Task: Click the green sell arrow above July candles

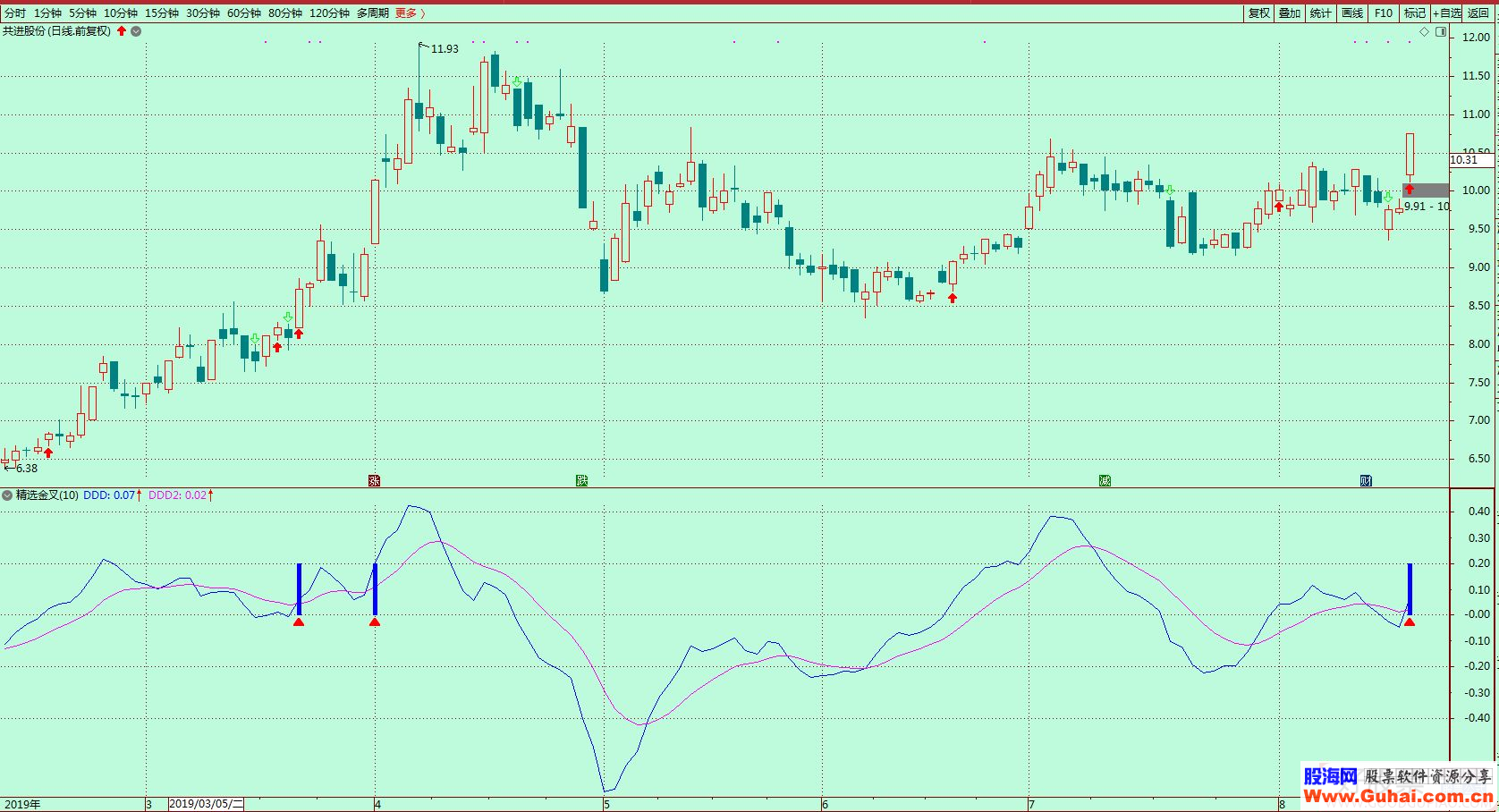Action: 1170,190
